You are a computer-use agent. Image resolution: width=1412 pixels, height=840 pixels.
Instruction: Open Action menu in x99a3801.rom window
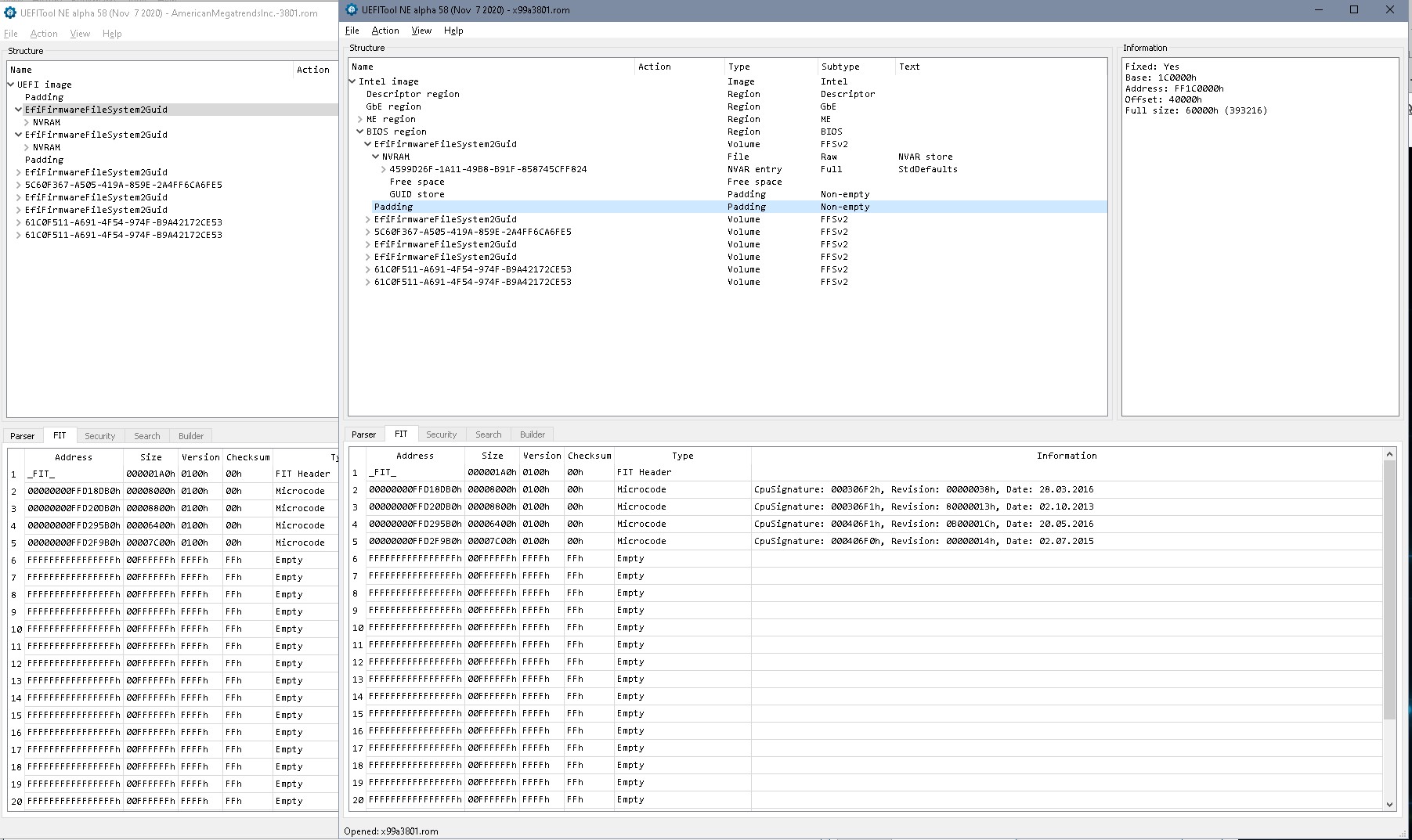pos(385,31)
